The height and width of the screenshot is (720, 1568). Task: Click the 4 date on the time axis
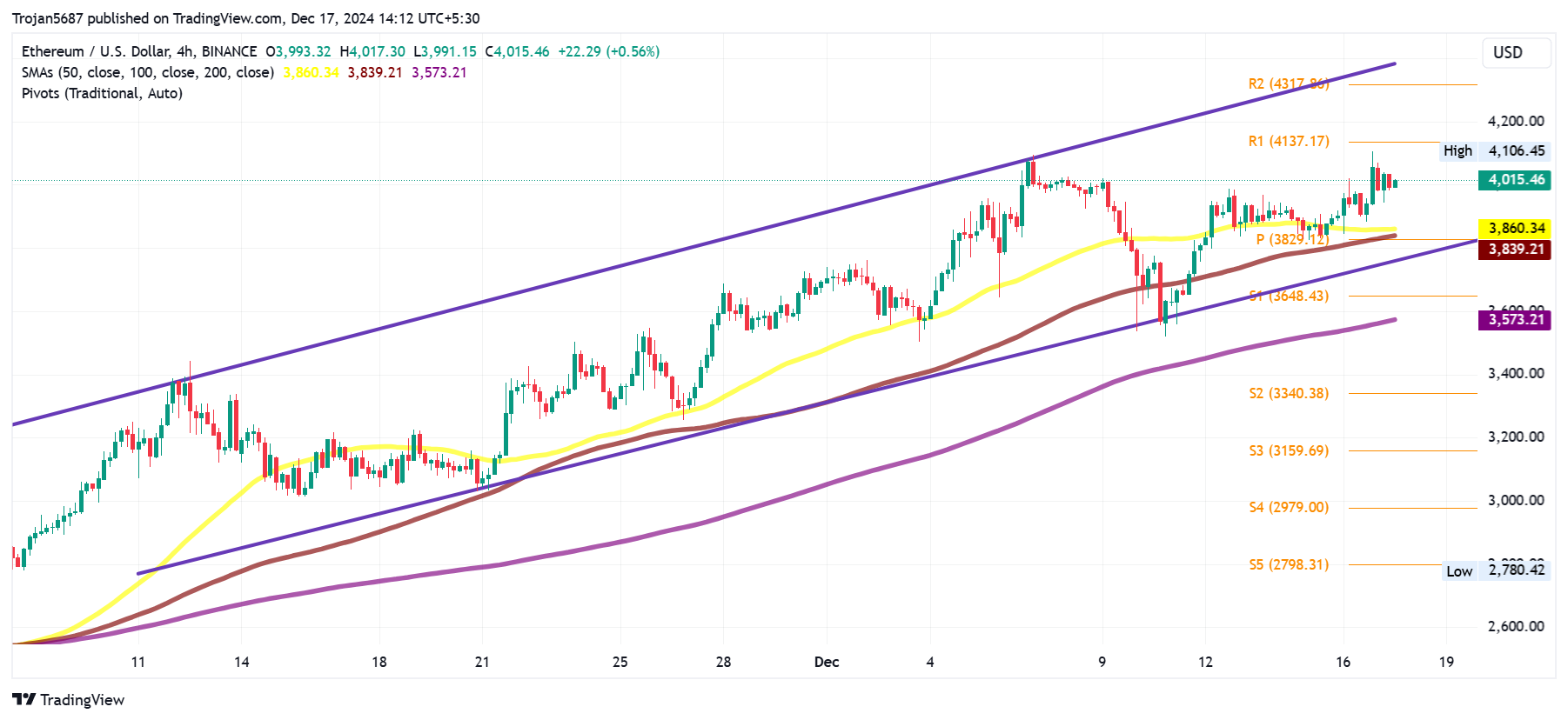click(930, 662)
